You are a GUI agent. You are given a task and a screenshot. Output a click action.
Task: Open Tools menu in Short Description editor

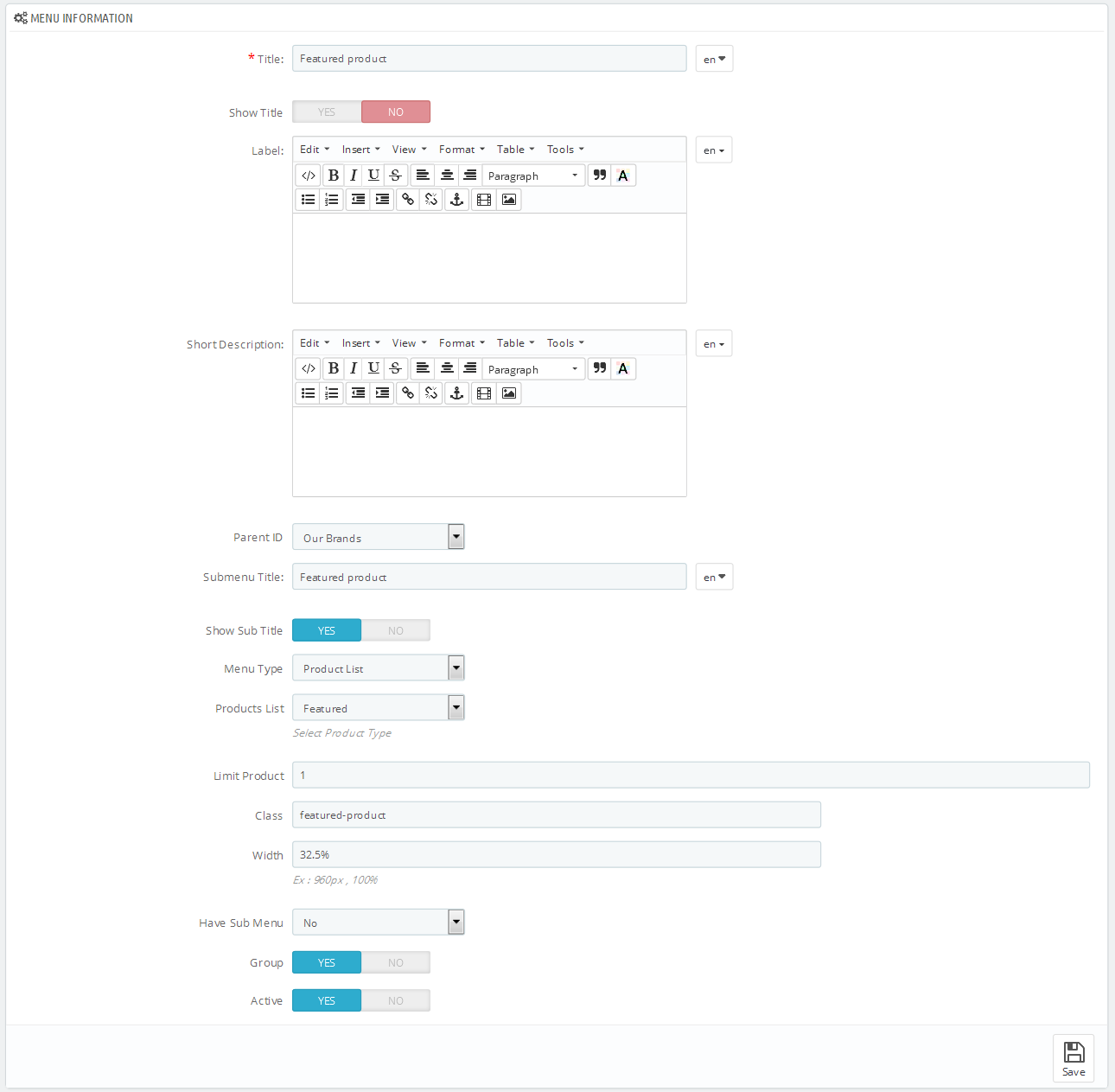click(x=565, y=343)
